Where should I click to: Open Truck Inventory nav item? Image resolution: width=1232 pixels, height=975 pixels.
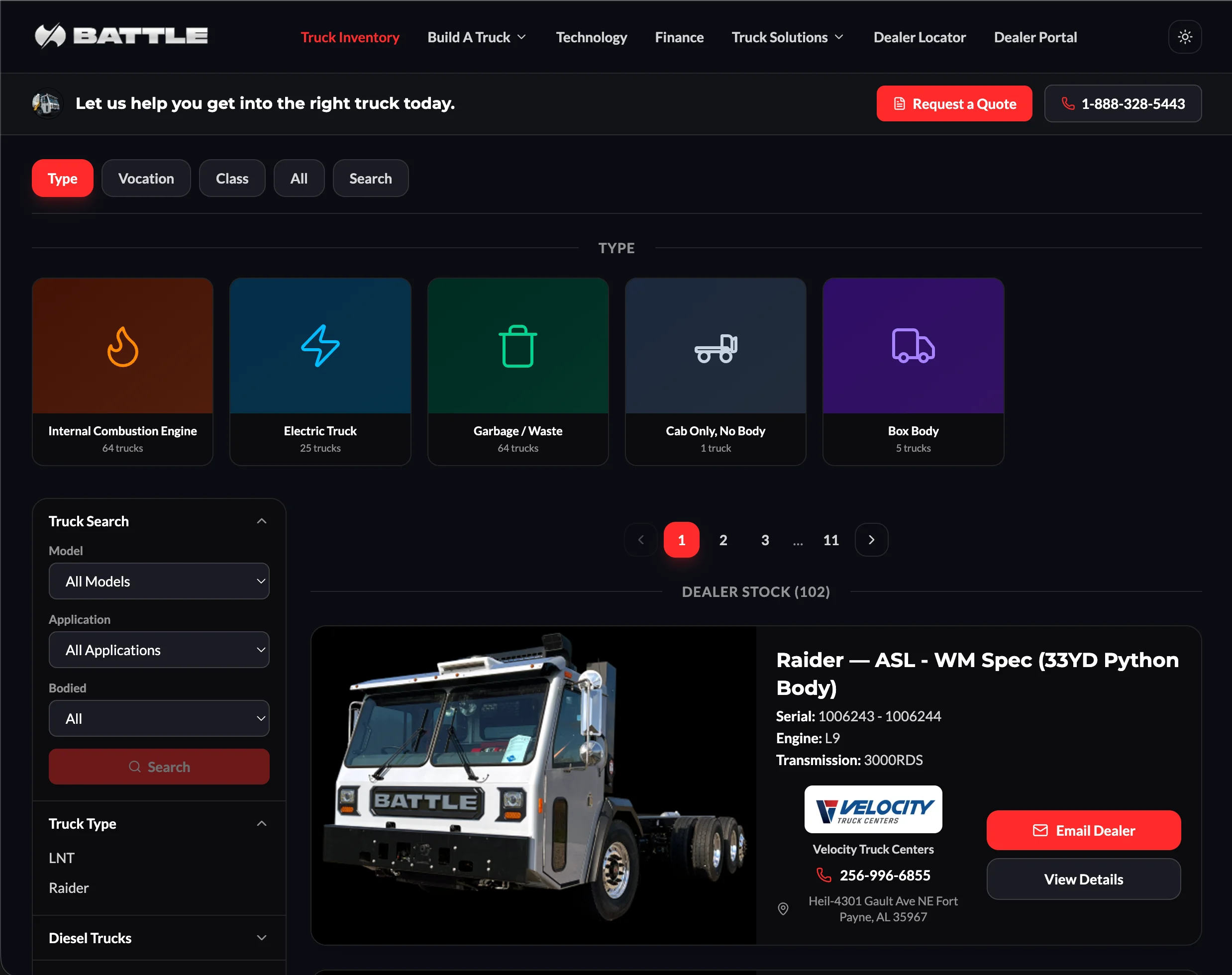[x=350, y=37]
